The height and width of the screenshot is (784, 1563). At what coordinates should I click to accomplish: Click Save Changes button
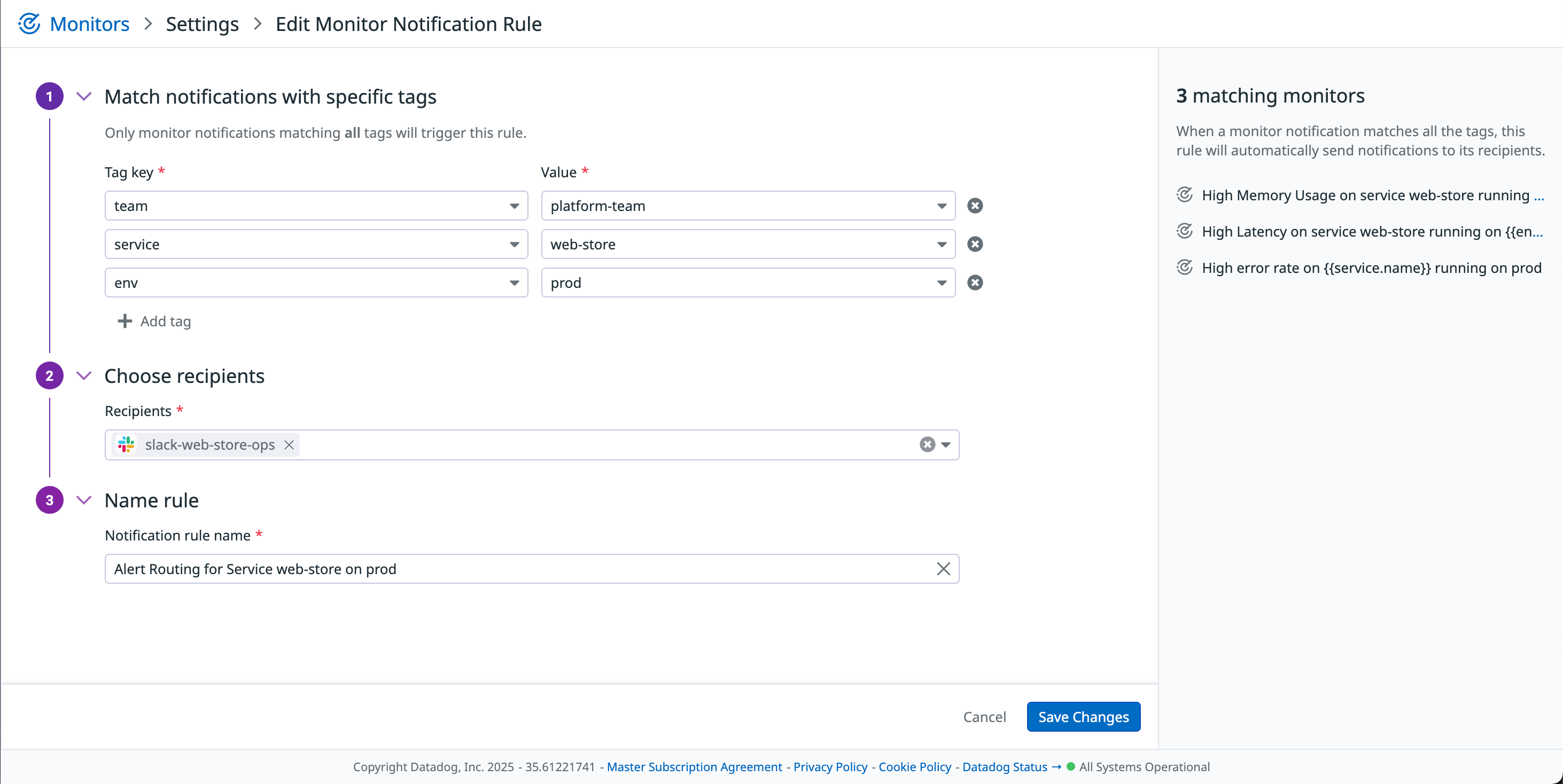(x=1083, y=717)
